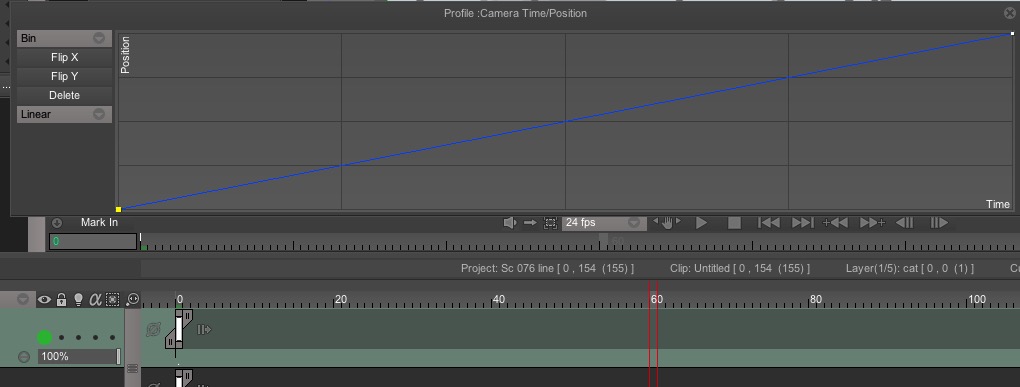Step back one frame
The image size is (1020, 387).
(x=905, y=223)
